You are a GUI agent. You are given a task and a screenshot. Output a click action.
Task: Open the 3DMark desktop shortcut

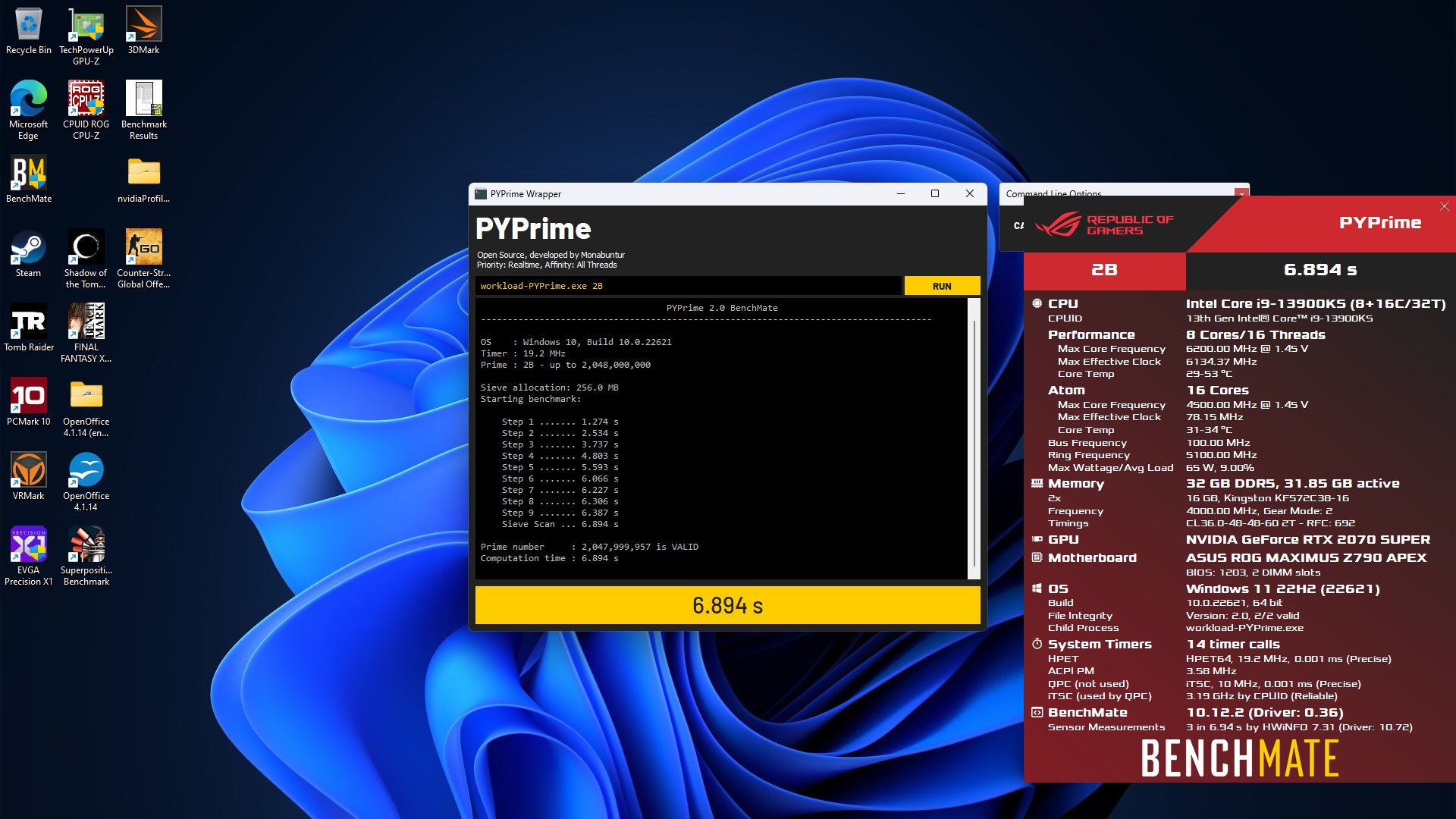coord(143,31)
